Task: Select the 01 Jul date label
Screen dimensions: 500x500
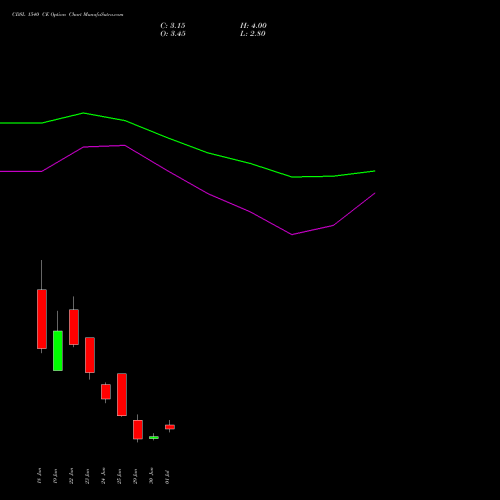Action: (x=167, y=477)
